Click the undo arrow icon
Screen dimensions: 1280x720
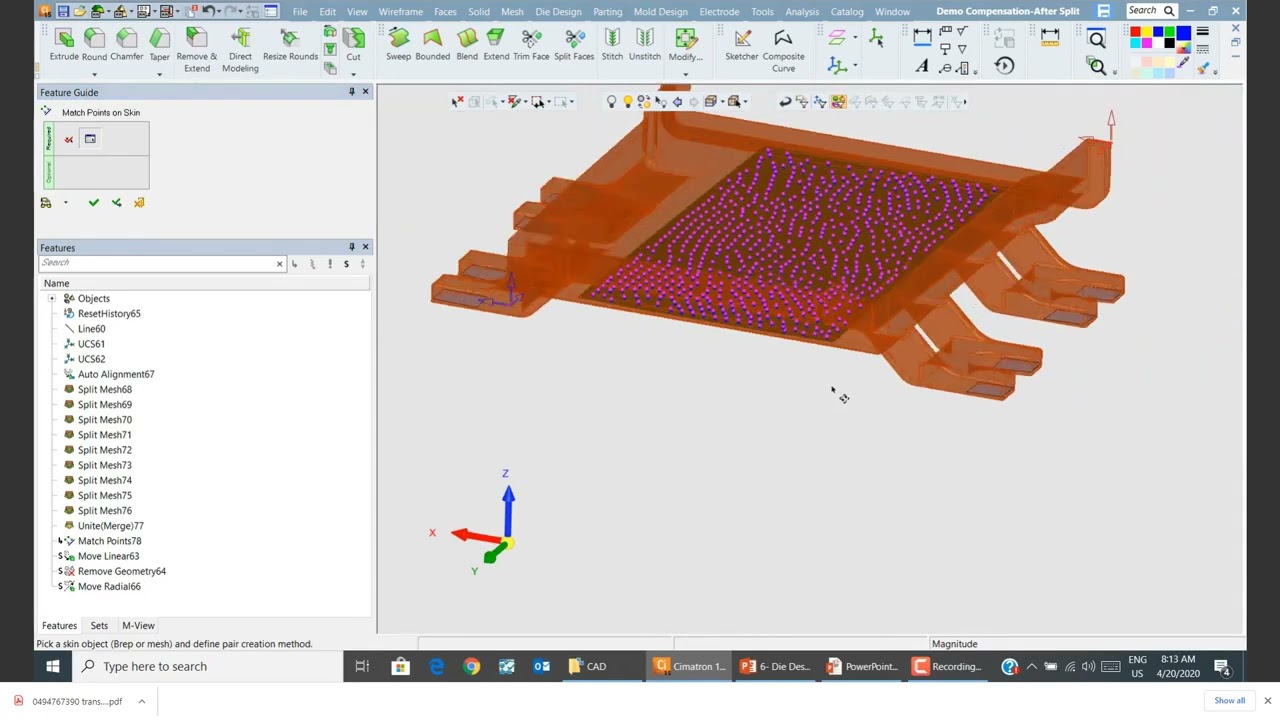208,11
